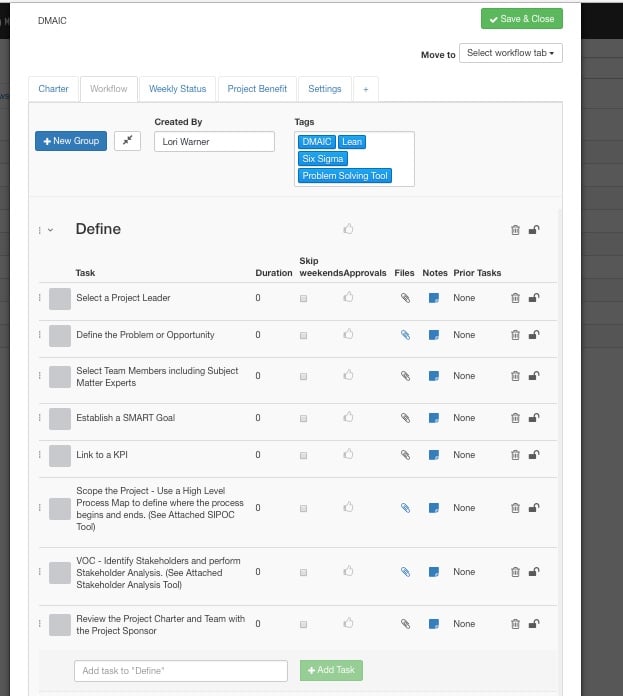
Task: Click the Save & Close button
Action: click(x=521, y=19)
